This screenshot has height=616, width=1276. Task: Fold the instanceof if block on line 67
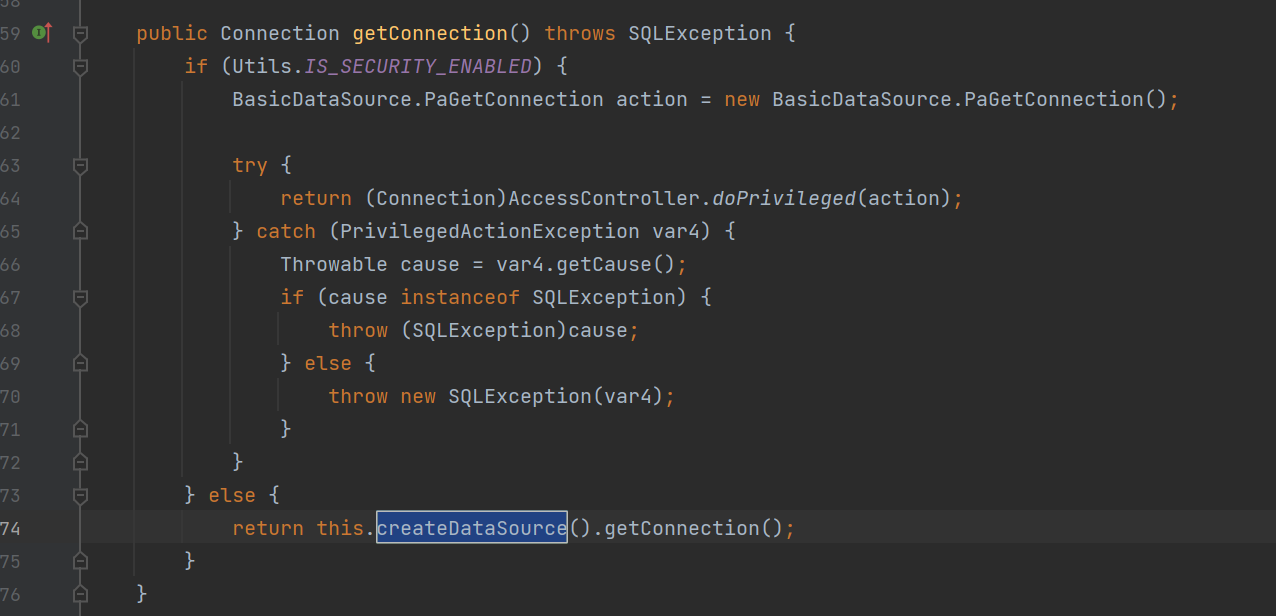80,298
